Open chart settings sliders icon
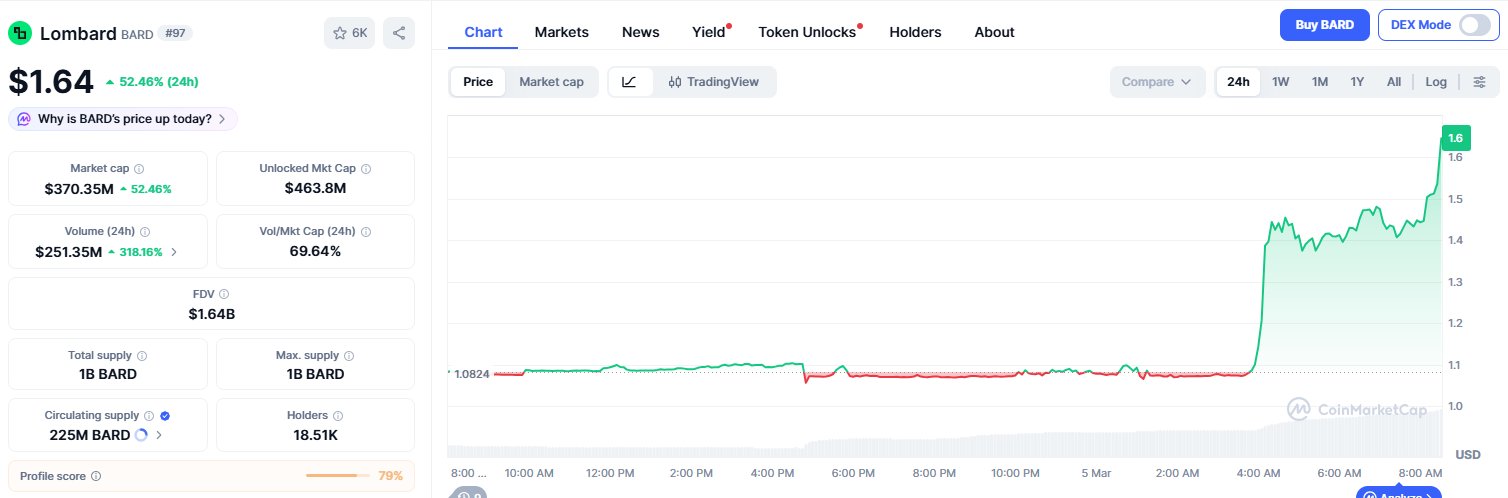Screen dimensions: 1508x498 (1479, 82)
